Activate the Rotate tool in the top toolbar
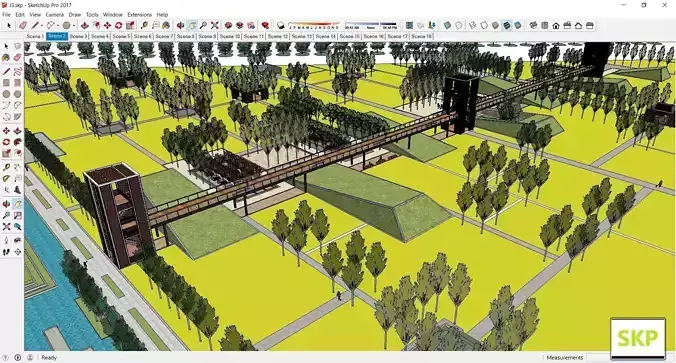This screenshot has height=363, width=676. (119, 25)
